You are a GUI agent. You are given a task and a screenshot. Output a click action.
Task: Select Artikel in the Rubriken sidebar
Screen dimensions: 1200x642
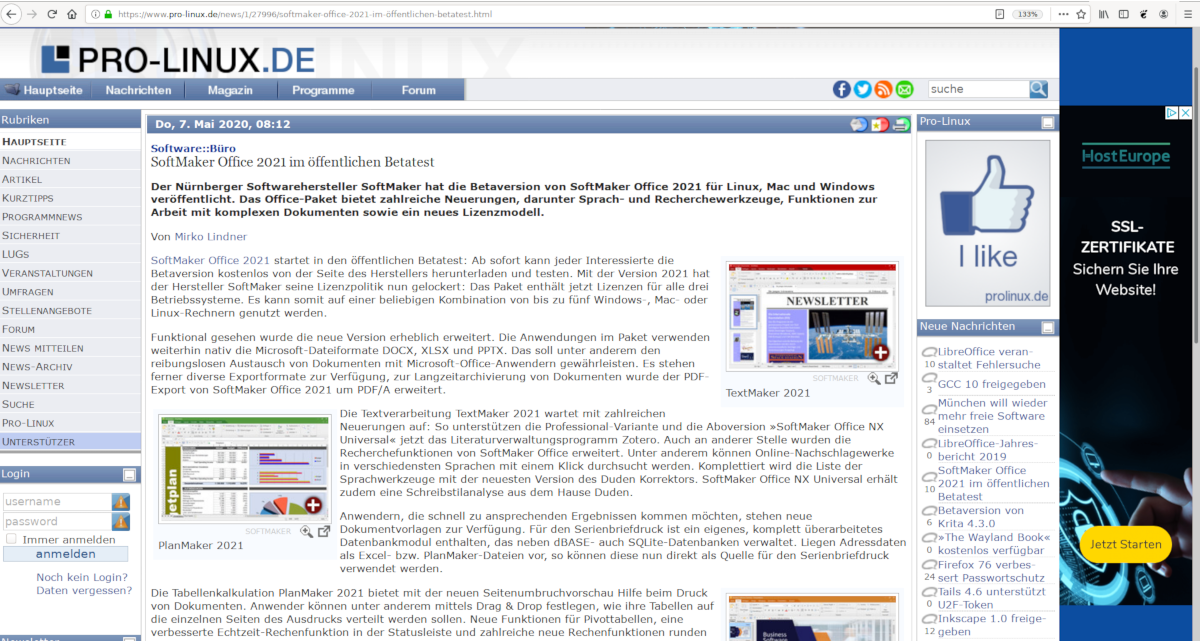(x=70, y=179)
